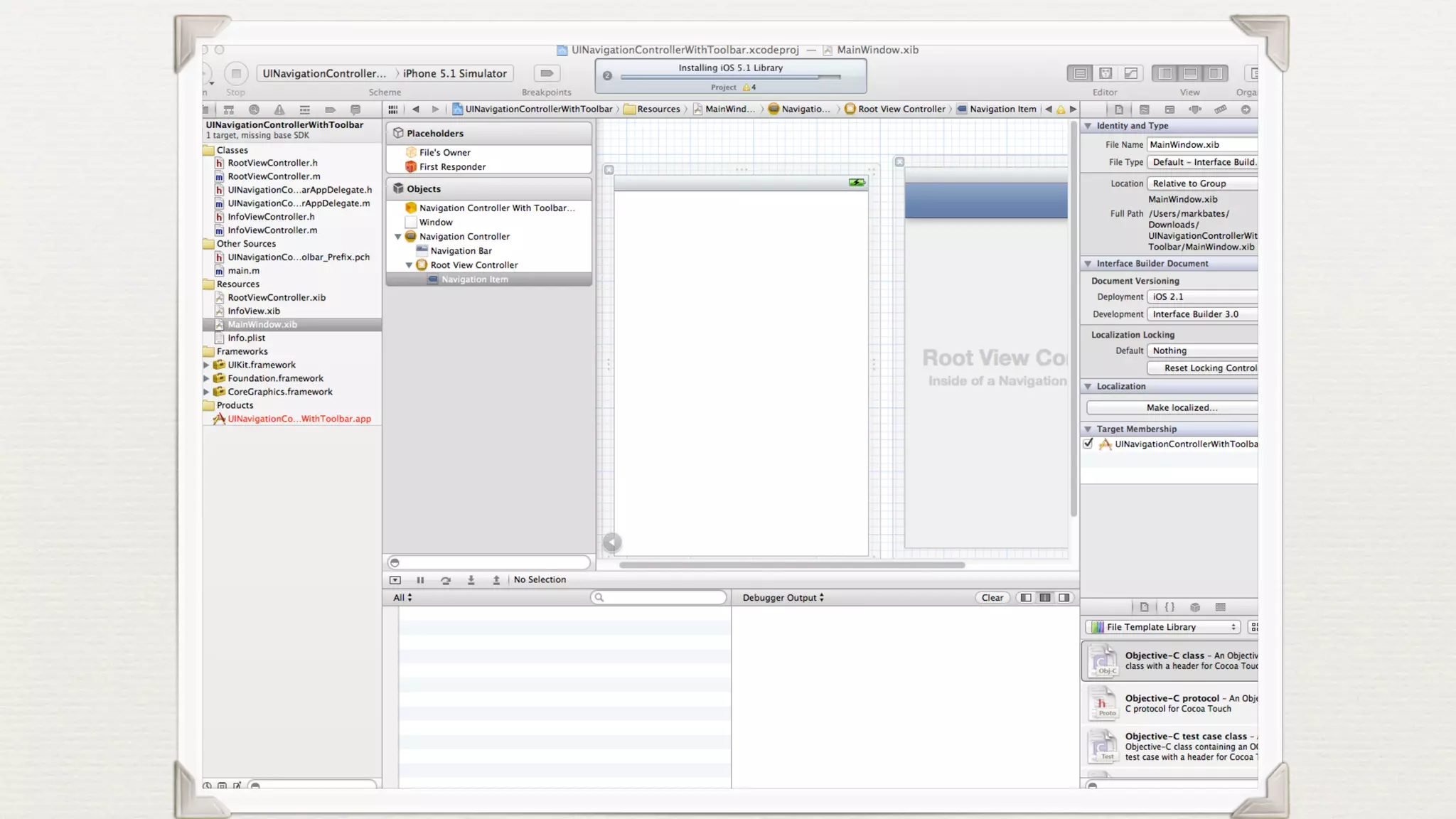Image resolution: width=1456 pixels, height=819 pixels.
Task: Click the Make localized button
Action: pos(1181,408)
